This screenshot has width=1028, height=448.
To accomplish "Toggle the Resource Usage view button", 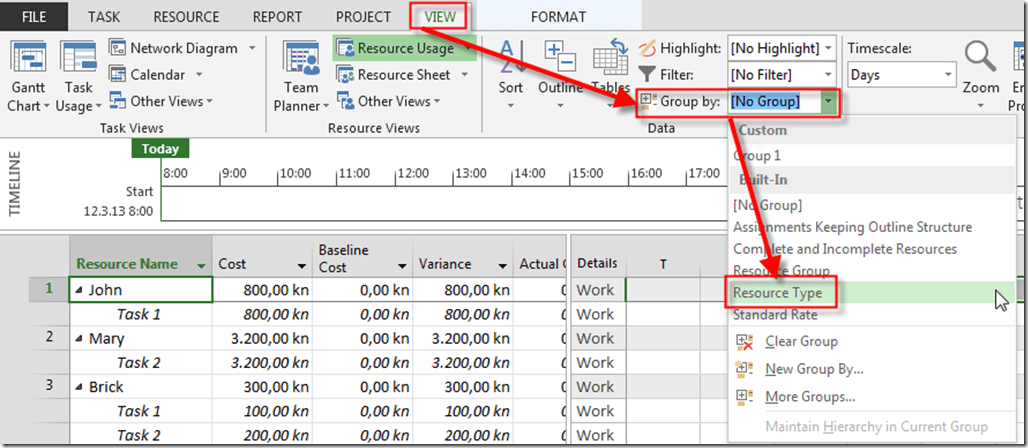I will pyautogui.click(x=404, y=48).
